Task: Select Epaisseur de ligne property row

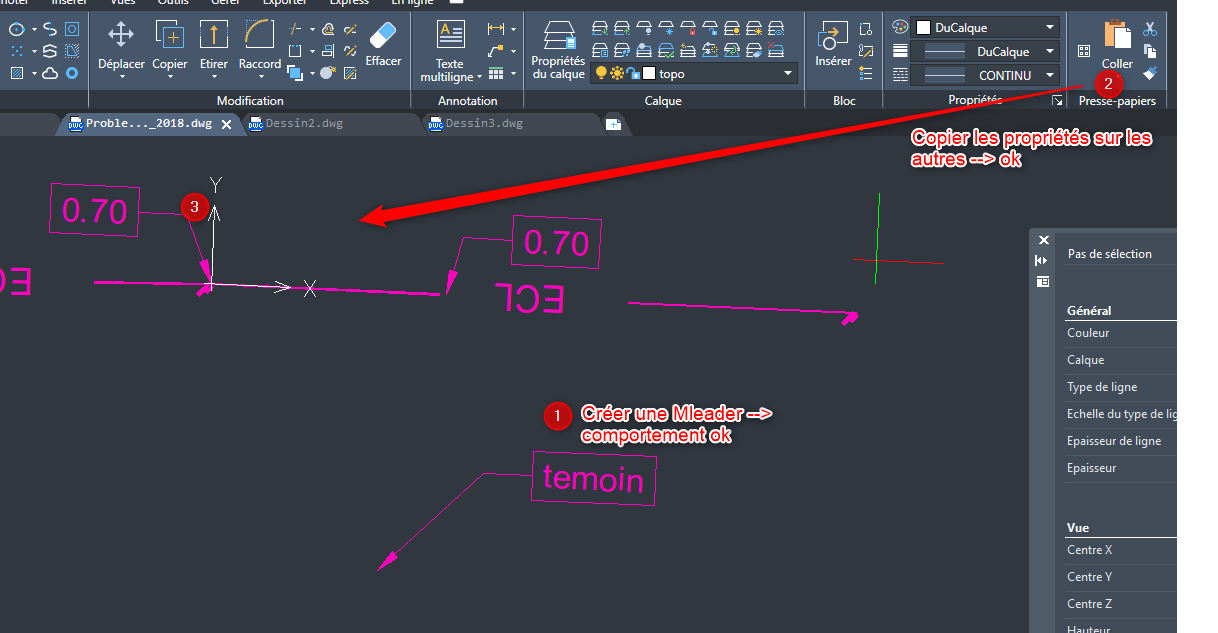Action: pos(1120,441)
